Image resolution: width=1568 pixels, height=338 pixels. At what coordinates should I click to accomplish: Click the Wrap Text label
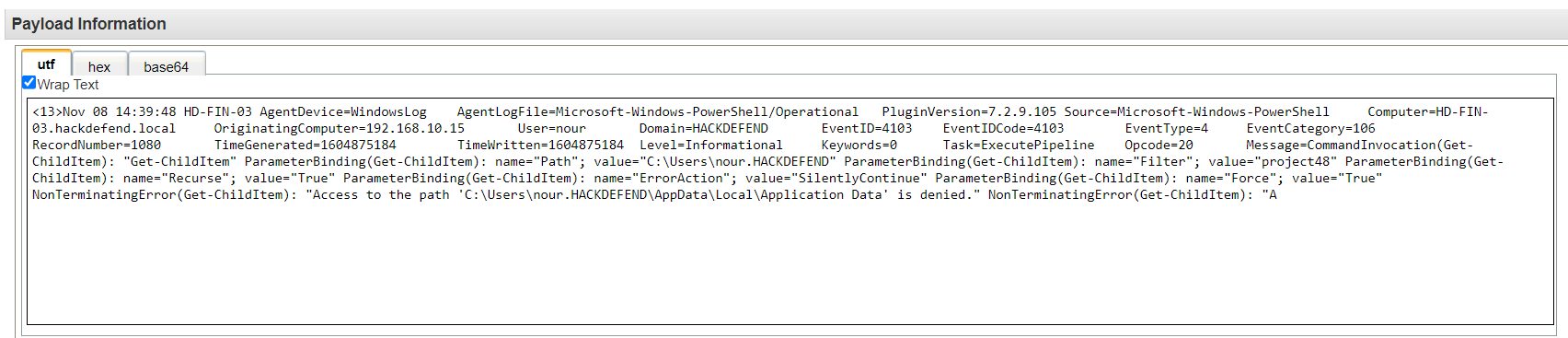tap(67, 85)
